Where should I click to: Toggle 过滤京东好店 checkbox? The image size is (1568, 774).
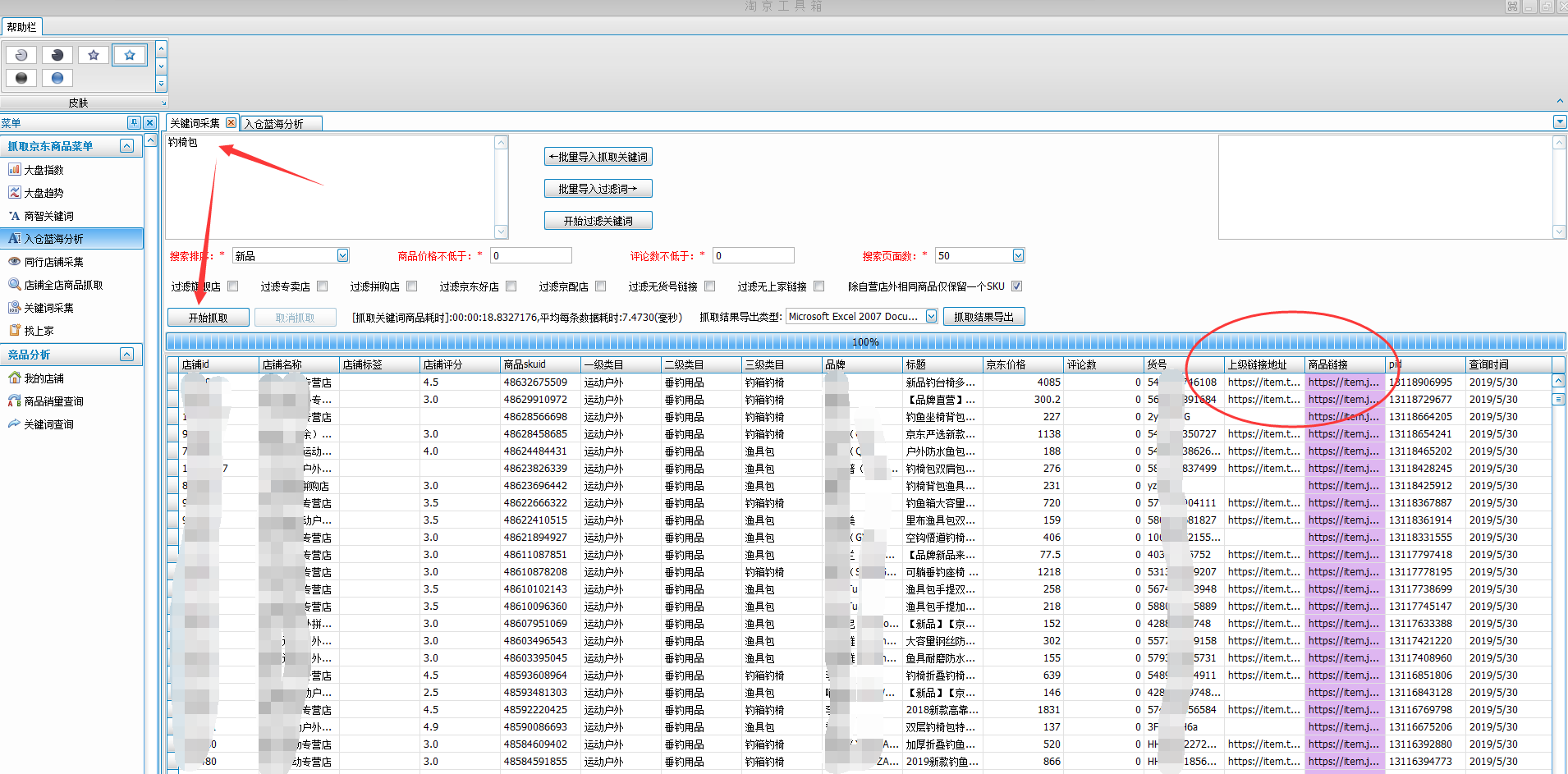[x=511, y=286]
